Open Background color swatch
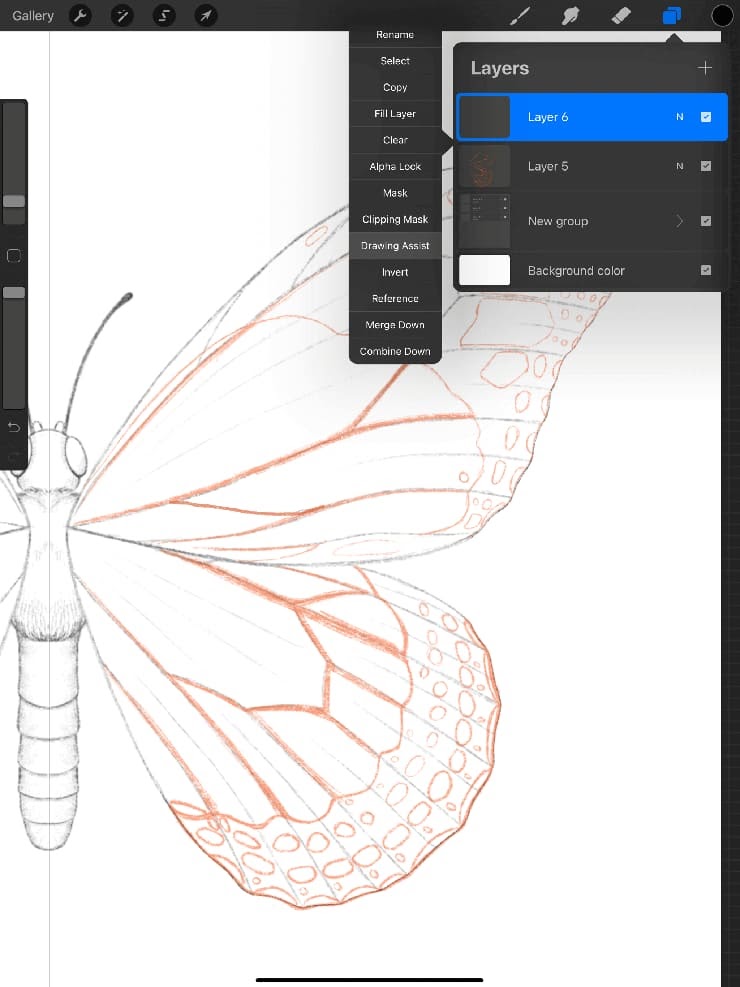 [x=485, y=270]
